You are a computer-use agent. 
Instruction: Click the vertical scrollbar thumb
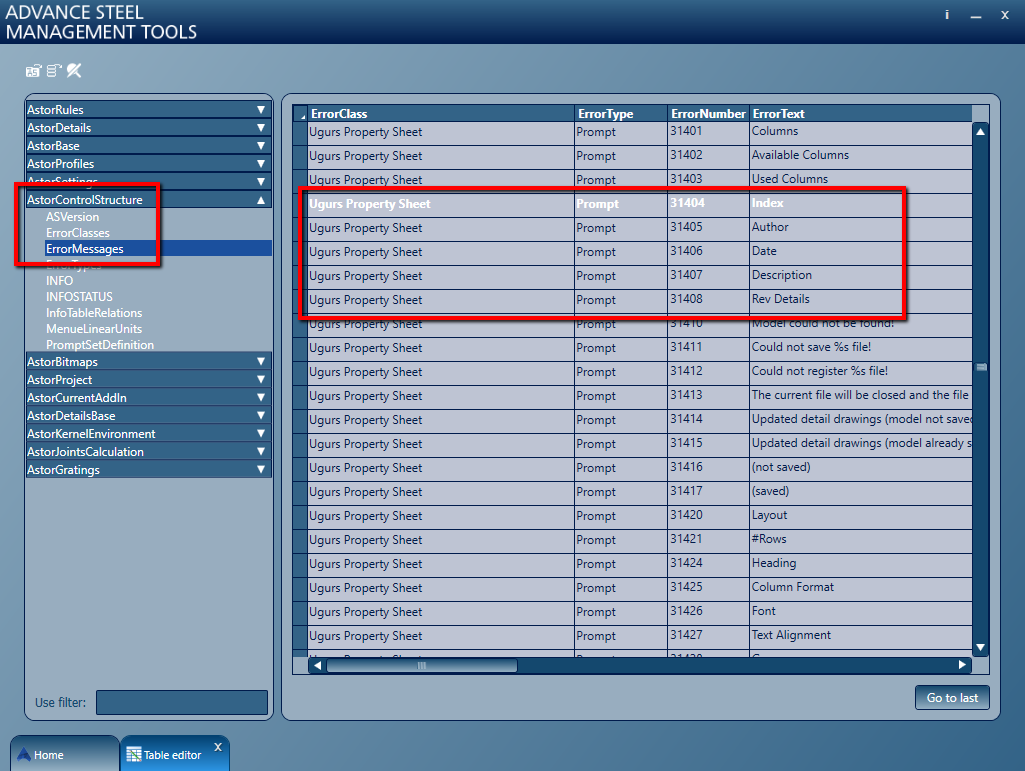[x=981, y=367]
